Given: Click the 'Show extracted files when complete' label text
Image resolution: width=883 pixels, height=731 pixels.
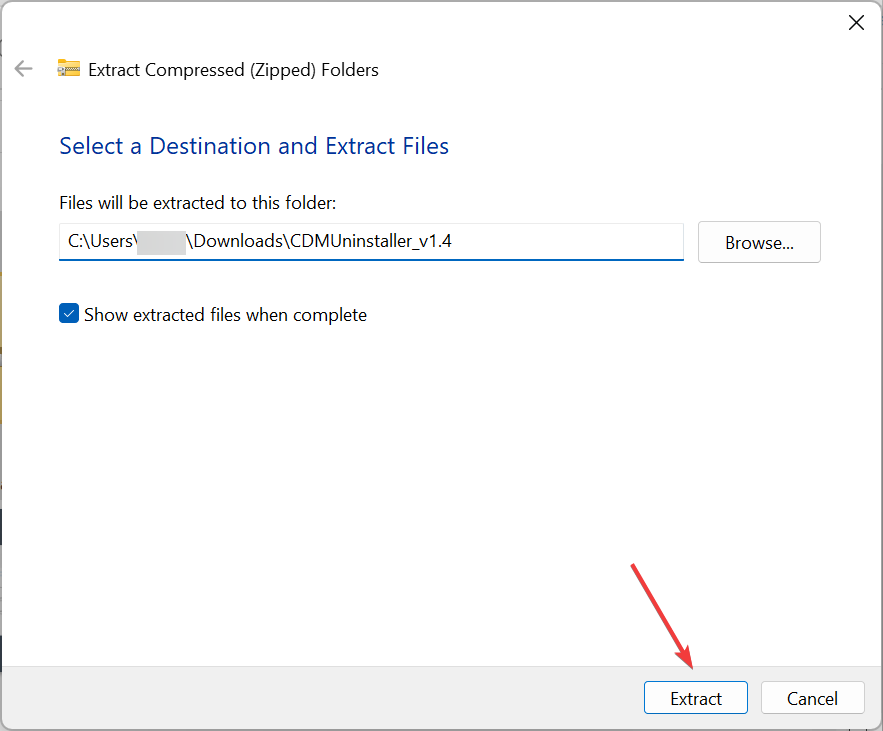Looking at the screenshot, I should (x=225, y=314).
